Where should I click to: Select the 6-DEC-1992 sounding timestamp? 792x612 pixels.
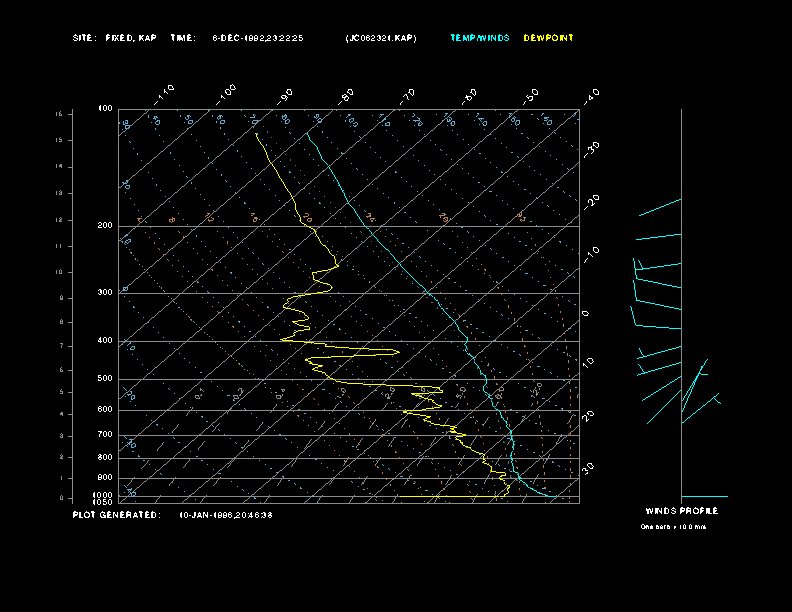click(258, 38)
